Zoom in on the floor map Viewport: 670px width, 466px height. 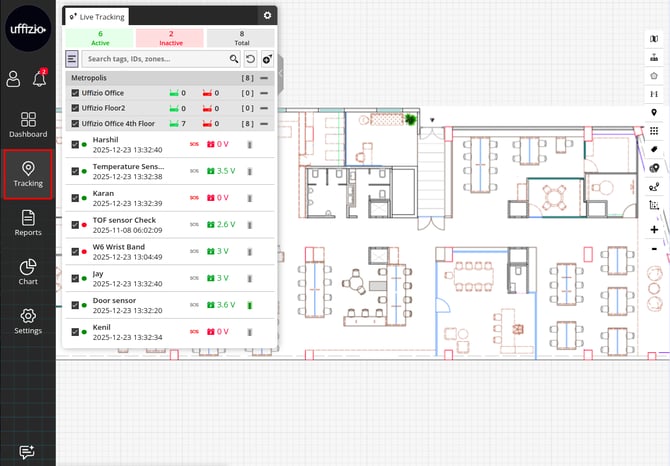[x=654, y=229]
